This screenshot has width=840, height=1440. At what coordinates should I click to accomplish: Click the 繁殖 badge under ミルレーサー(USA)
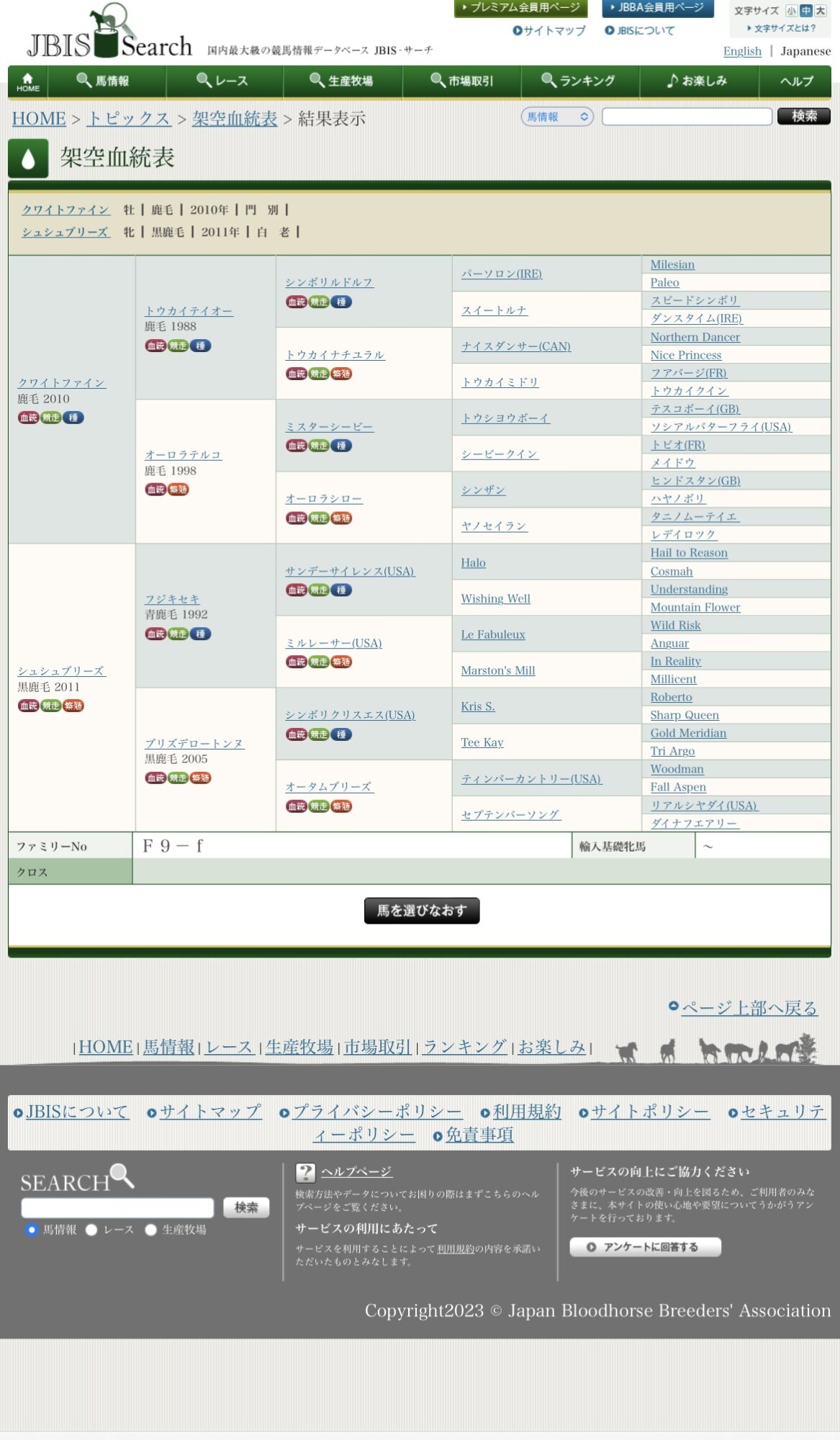pyautogui.click(x=341, y=662)
